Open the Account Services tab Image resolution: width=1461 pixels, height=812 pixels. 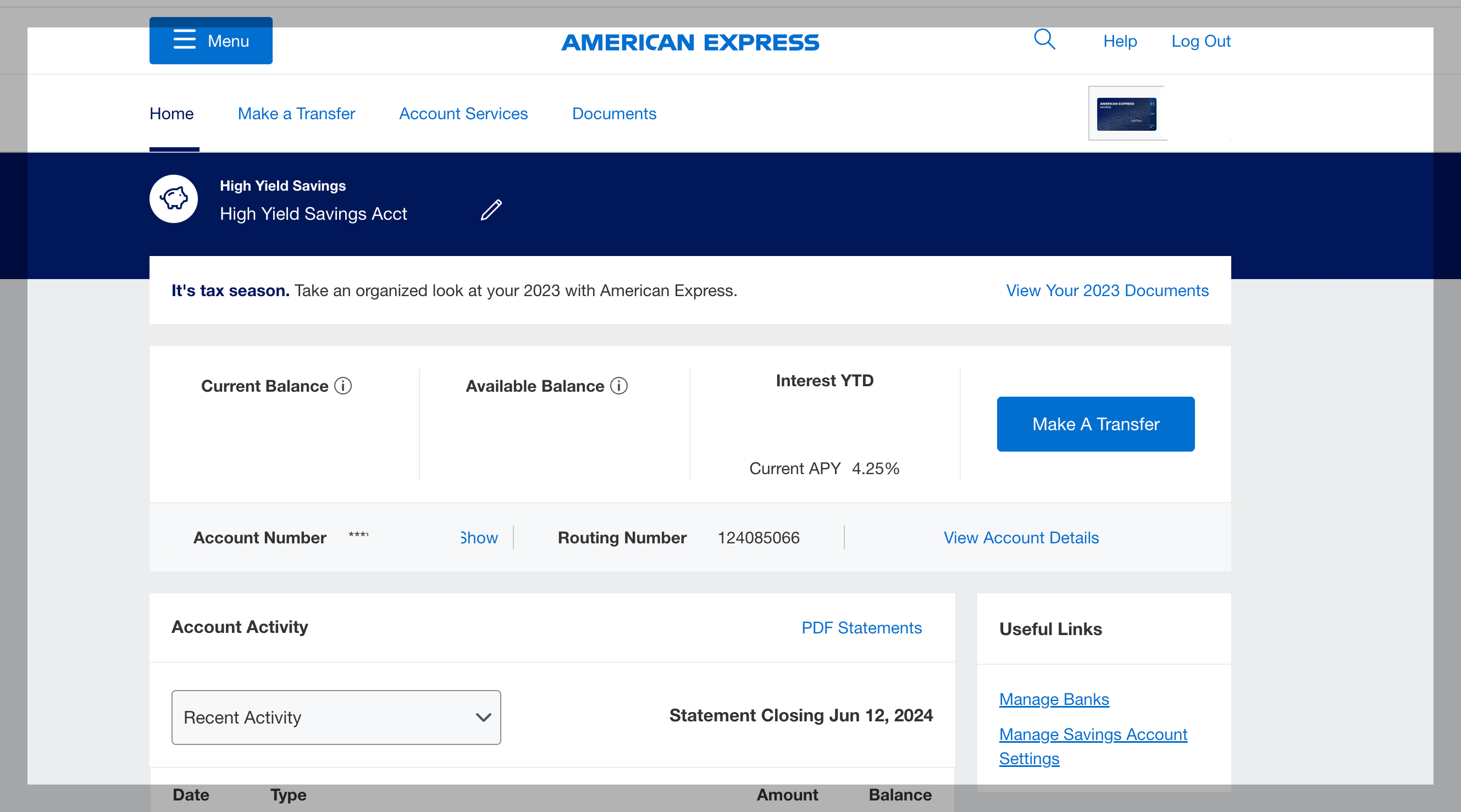pyautogui.click(x=463, y=113)
